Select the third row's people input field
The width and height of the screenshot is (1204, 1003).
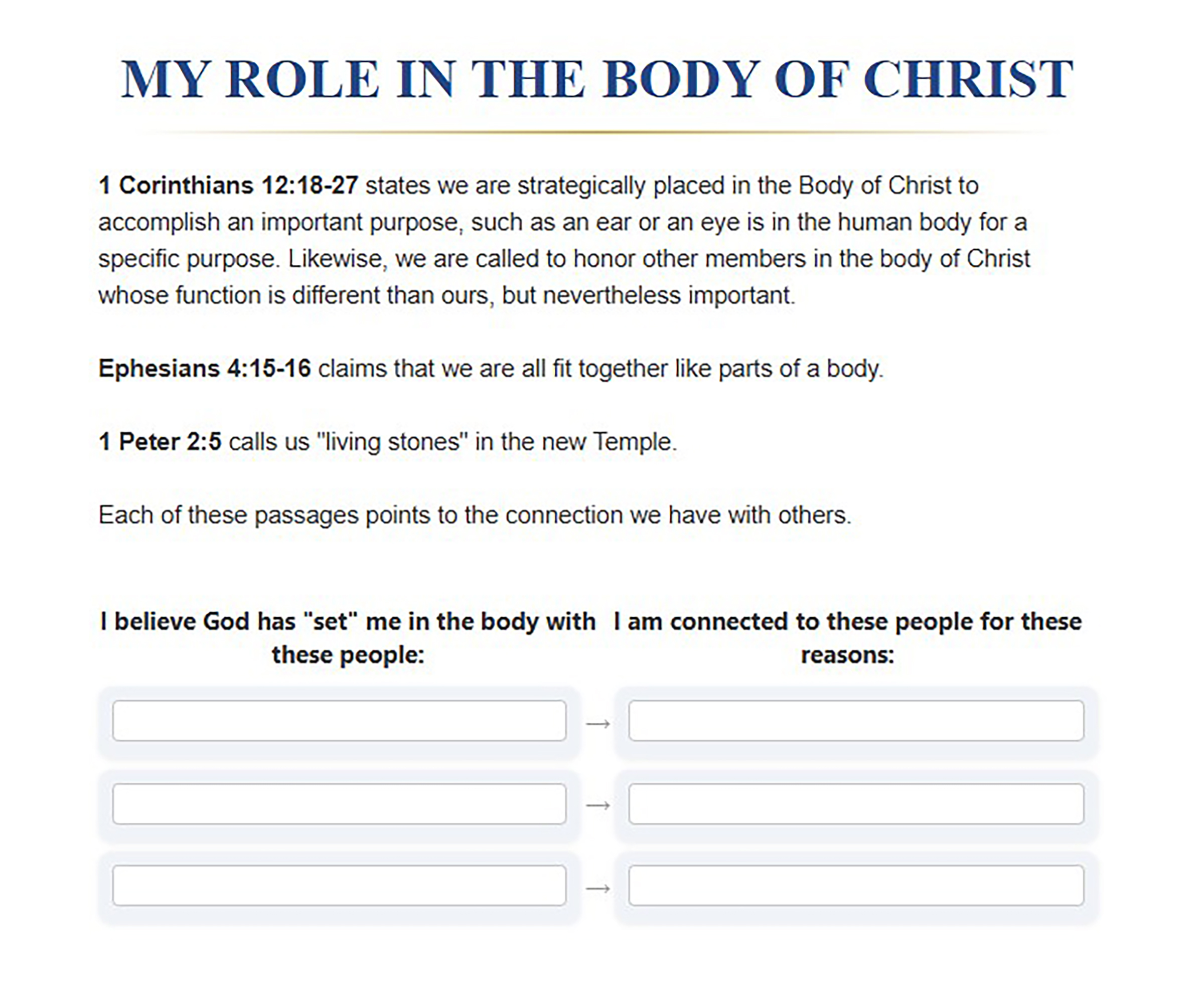(340, 886)
